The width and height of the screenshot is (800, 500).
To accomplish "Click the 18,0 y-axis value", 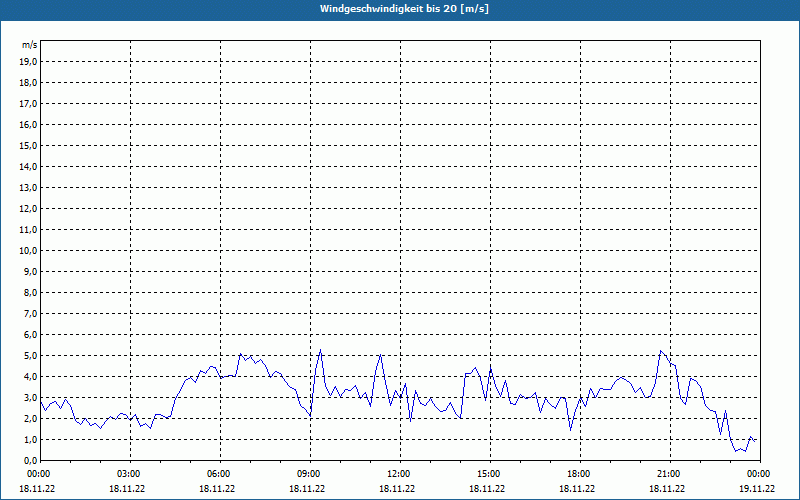I will coord(29,83).
